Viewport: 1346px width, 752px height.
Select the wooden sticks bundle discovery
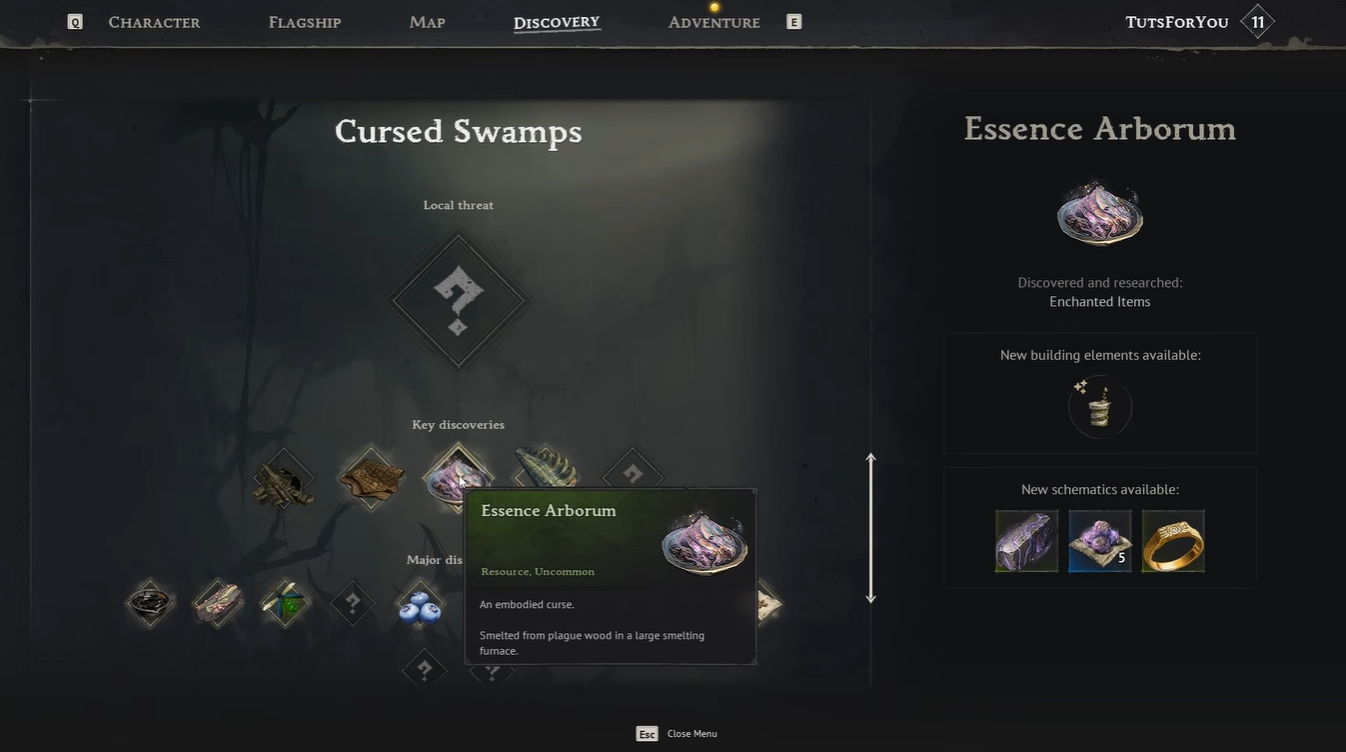coord(283,478)
